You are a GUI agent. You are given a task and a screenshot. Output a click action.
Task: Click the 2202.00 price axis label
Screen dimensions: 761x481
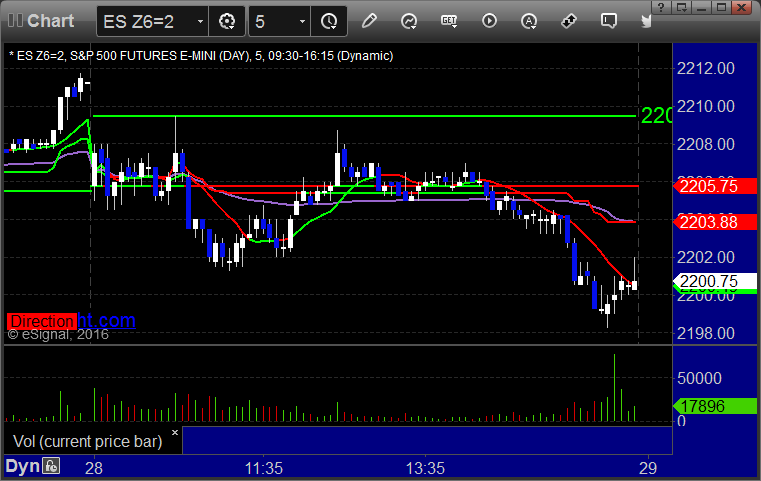point(706,257)
